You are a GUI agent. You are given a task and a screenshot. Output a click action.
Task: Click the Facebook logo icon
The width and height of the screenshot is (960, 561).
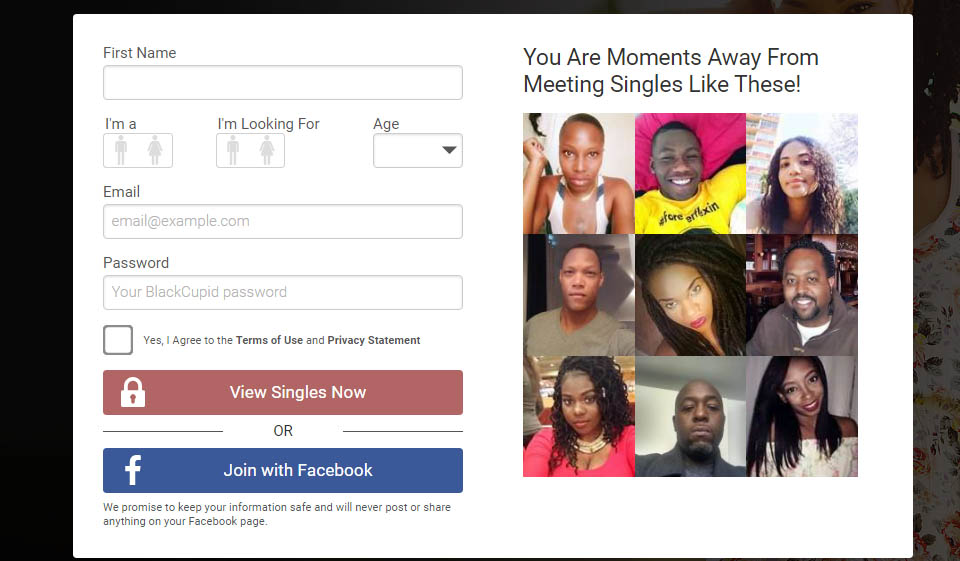(x=133, y=470)
